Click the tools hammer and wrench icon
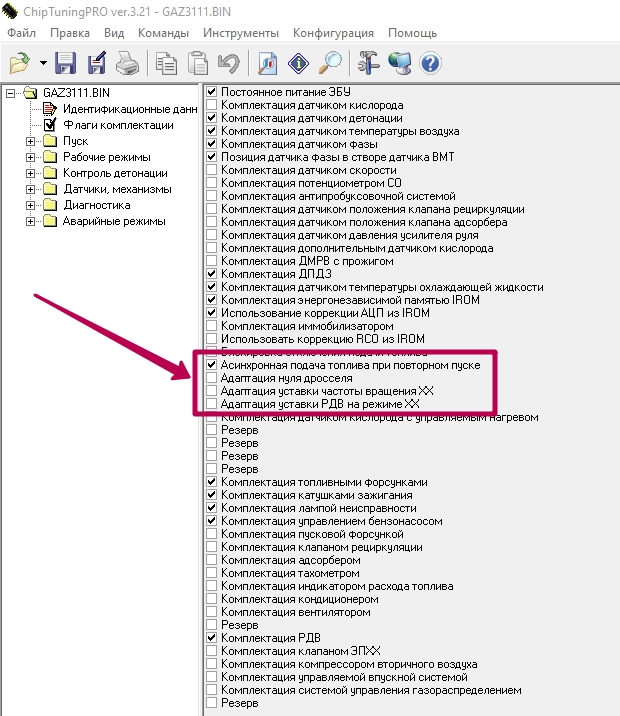620x716 pixels. coord(368,63)
